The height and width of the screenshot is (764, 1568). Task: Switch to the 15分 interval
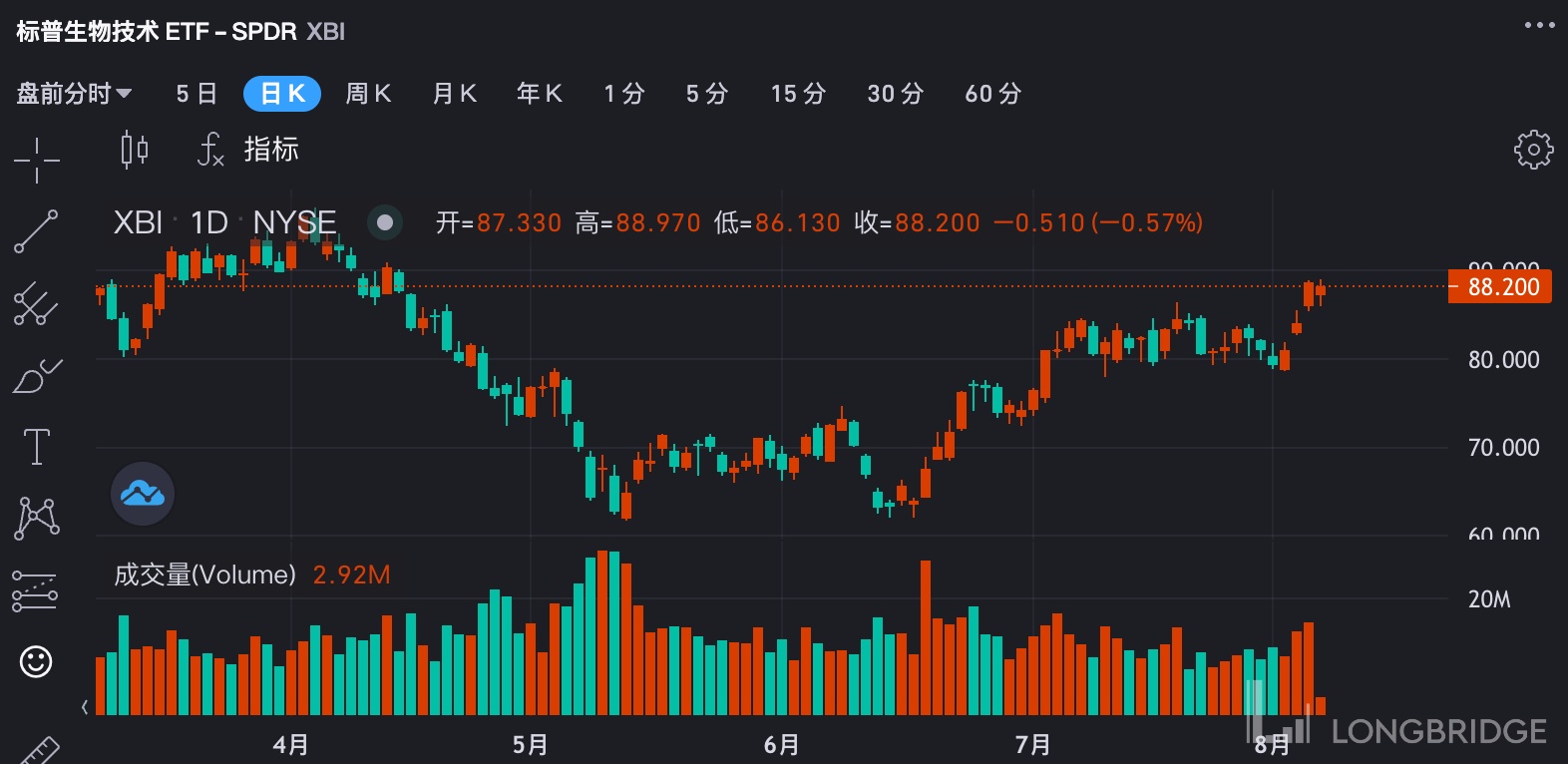point(798,94)
